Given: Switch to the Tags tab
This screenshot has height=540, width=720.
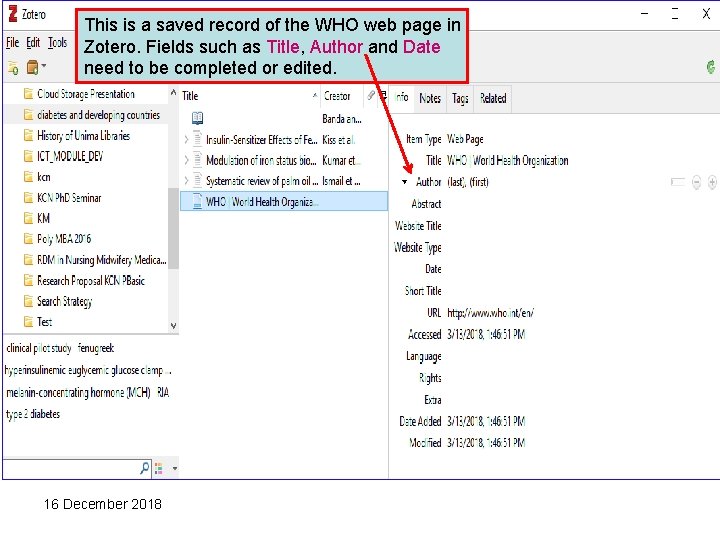Looking at the screenshot, I should 460,98.
